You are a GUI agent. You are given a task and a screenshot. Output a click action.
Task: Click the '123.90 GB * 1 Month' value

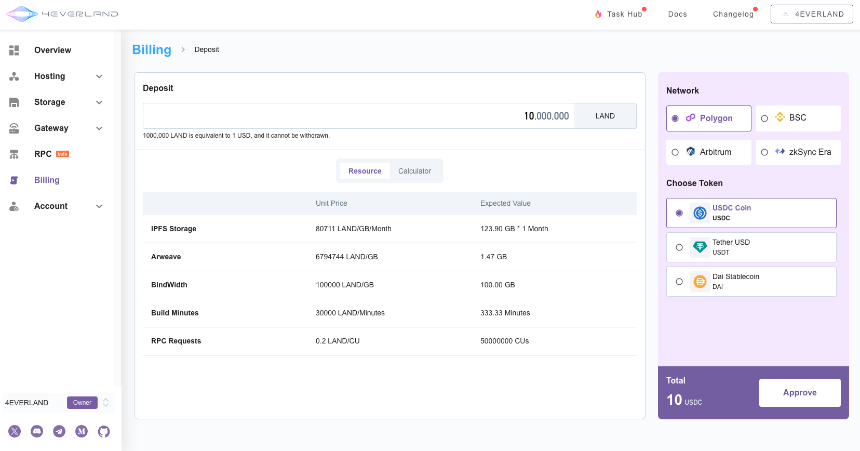[x=514, y=229]
